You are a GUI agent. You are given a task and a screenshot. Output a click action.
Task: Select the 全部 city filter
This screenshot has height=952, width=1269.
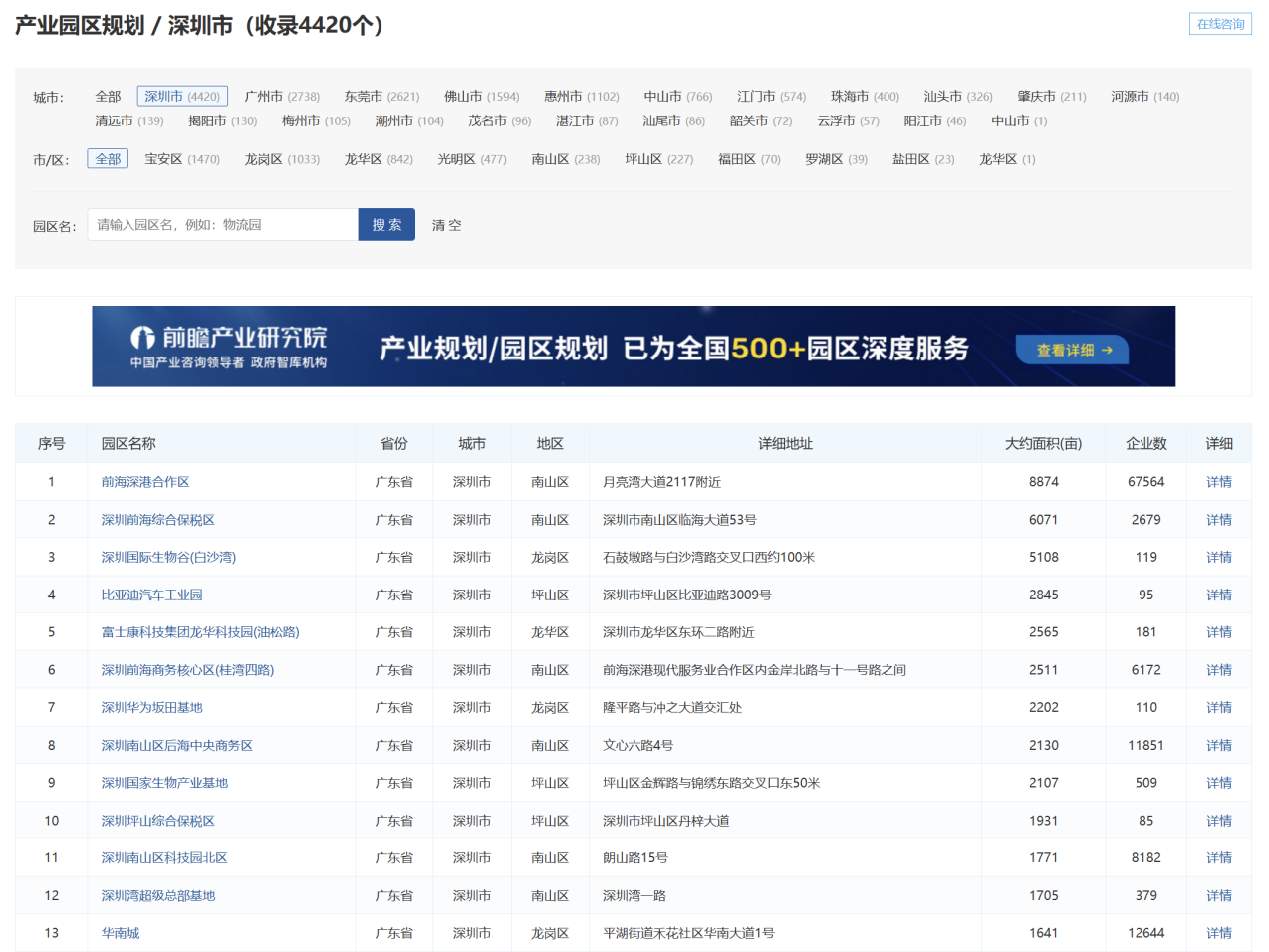(x=108, y=97)
